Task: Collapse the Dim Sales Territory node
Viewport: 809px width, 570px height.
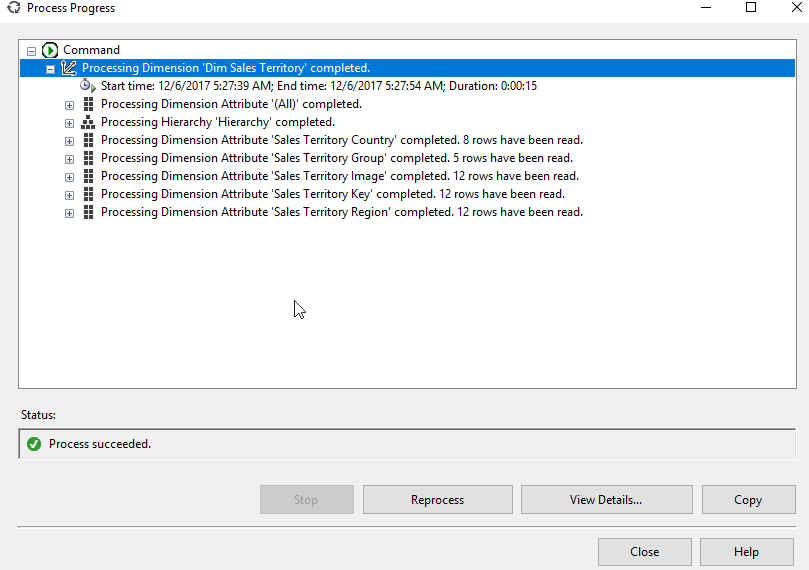Action: 50,69
